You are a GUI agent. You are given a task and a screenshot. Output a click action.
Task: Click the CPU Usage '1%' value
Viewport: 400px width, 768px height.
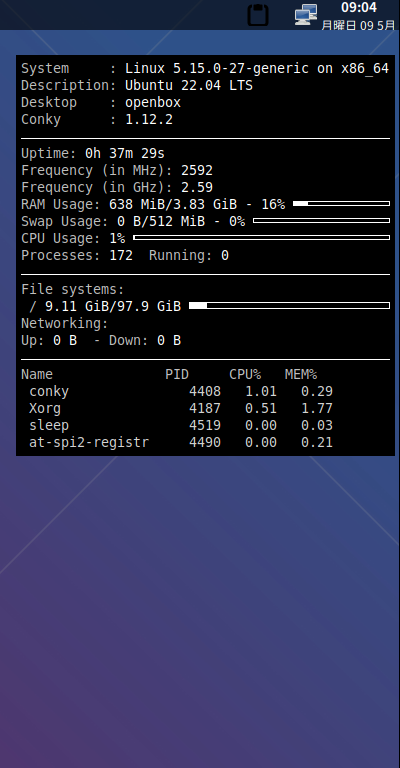pyautogui.click(x=117, y=239)
